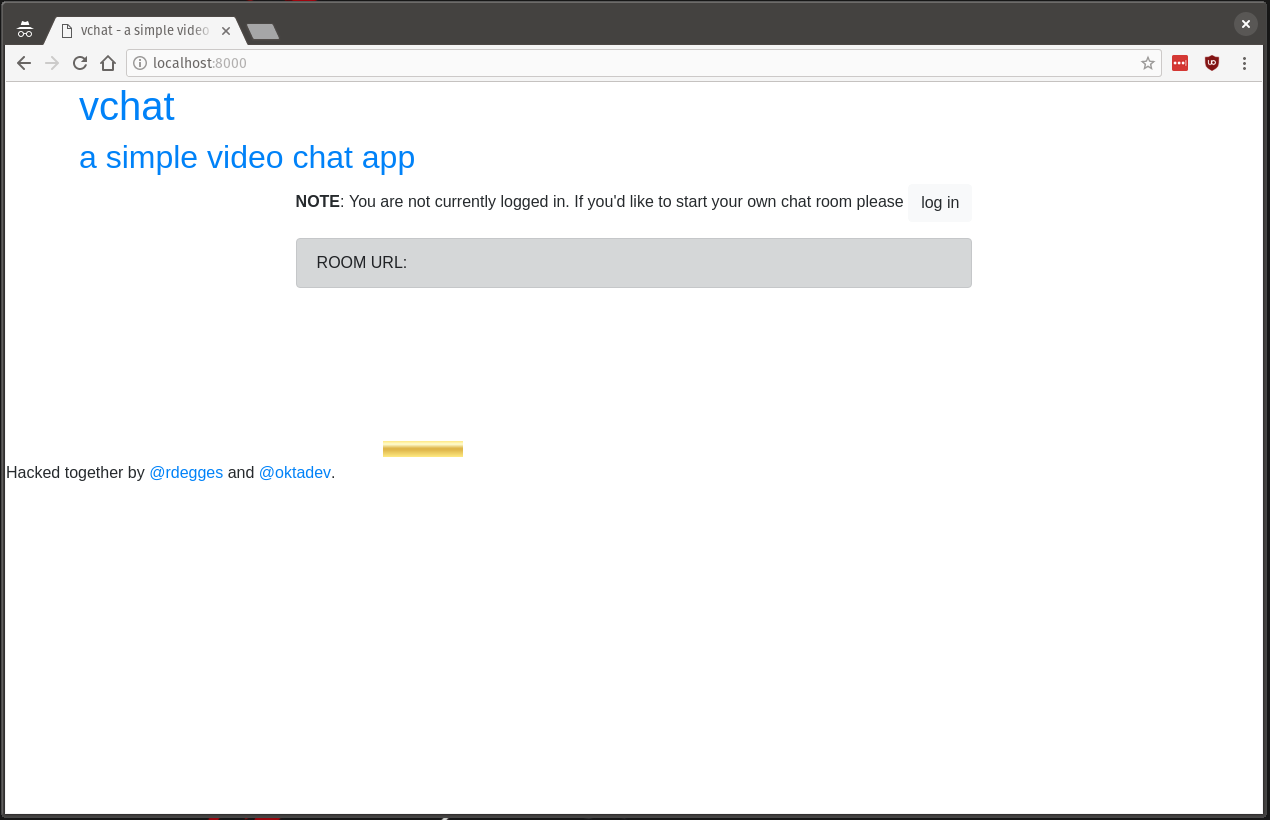1270x820 pixels.
Task: Click the forward navigation arrow
Action: [52, 63]
